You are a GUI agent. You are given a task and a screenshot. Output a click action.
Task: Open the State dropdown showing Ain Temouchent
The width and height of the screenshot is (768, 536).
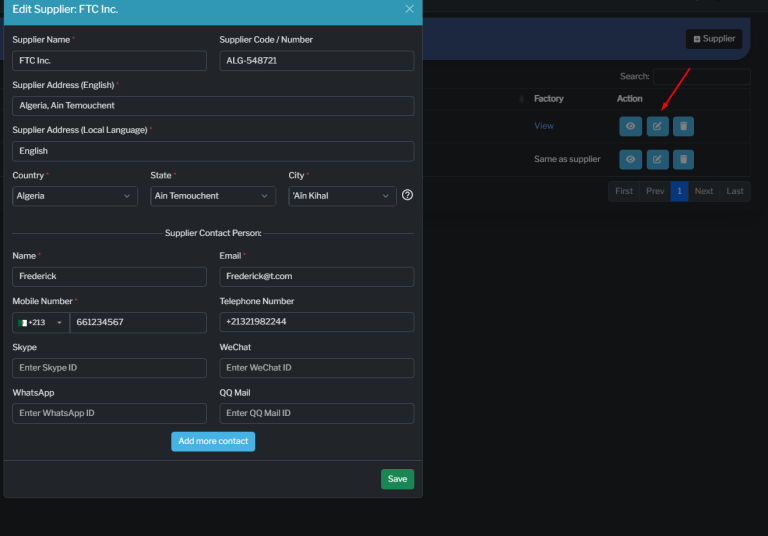[213, 196]
